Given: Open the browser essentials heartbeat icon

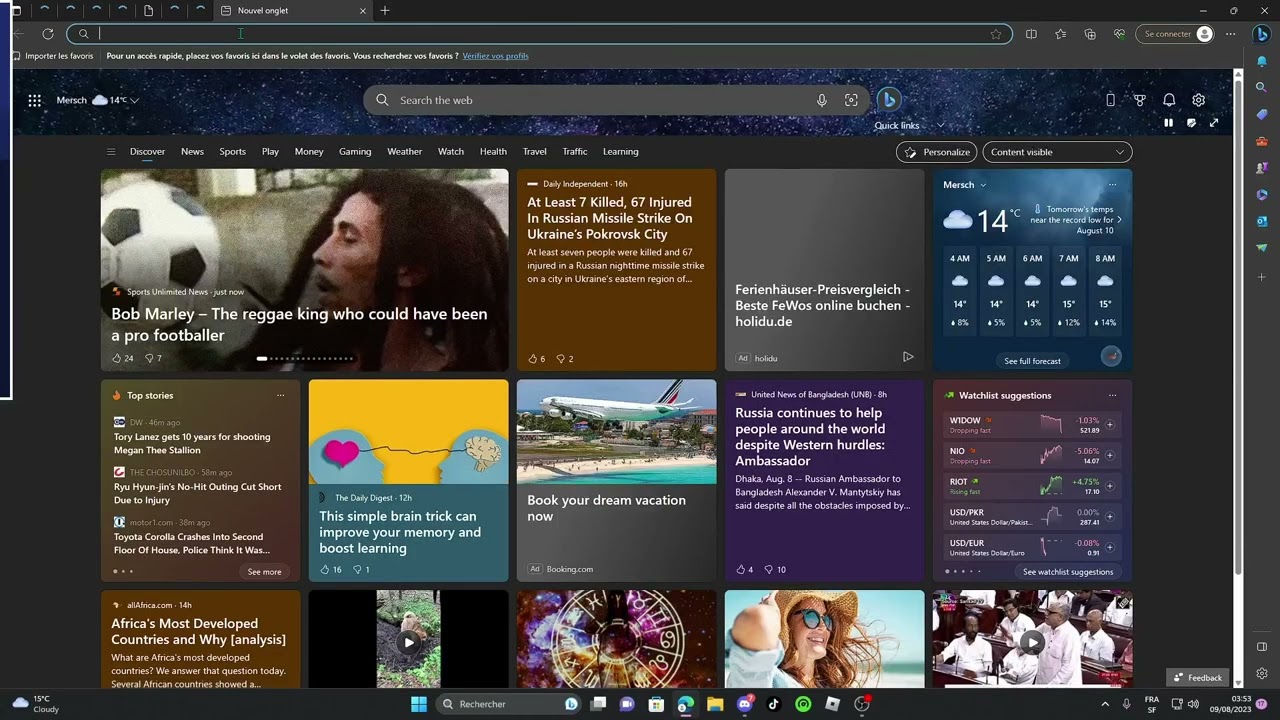Looking at the screenshot, I should click(x=1119, y=34).
